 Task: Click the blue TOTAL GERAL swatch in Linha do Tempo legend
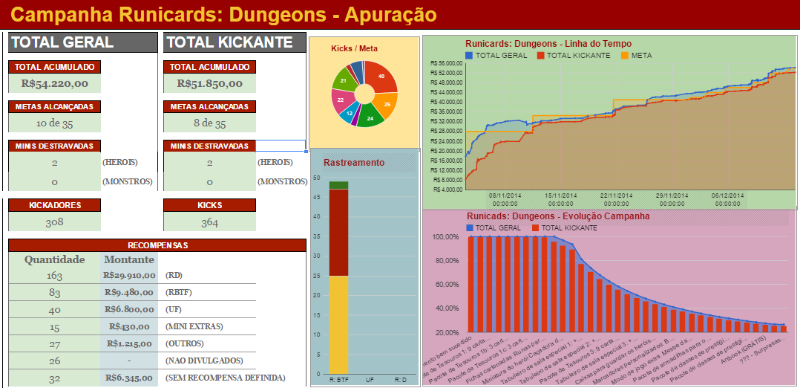[469, 56]
